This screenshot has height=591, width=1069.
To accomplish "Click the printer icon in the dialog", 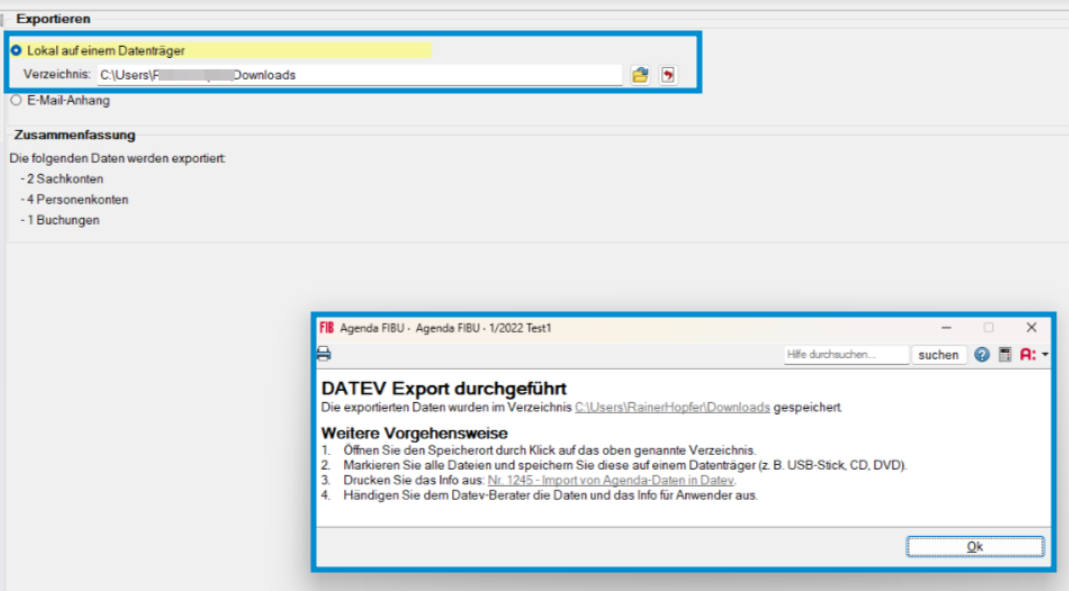I will pyautogui.click(x=324, y=354).
